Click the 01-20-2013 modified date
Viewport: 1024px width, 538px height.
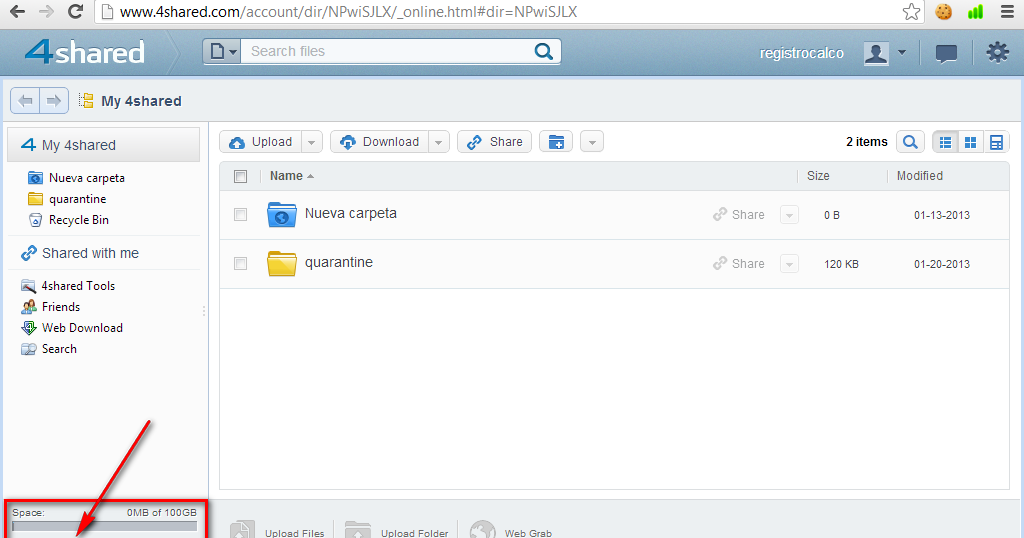click(x=942, y=264)
